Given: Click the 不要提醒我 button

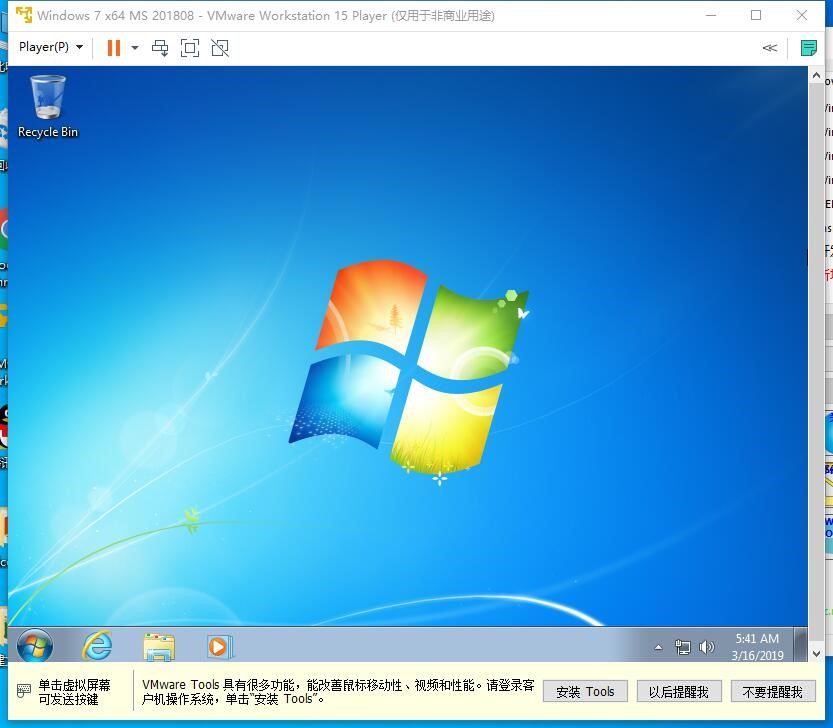Looking at the screenshot, I should tap(773, 691).
